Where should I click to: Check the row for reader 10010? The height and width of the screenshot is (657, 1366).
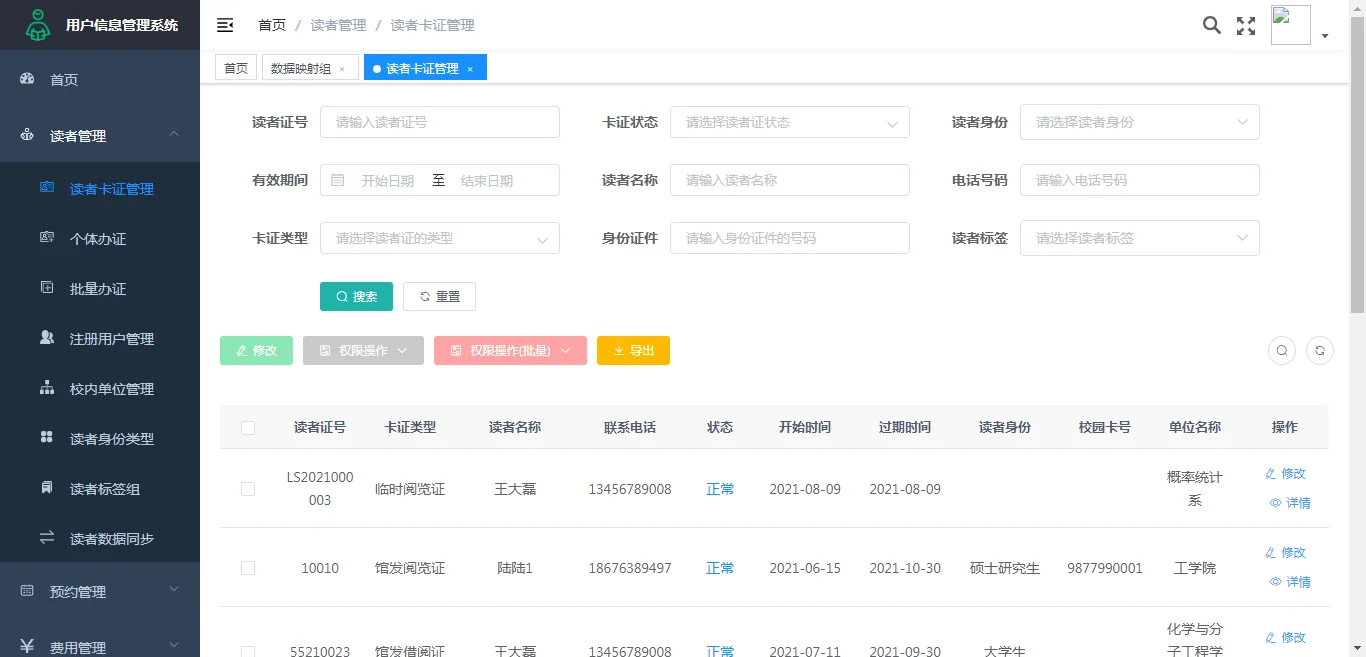[248, 568]
